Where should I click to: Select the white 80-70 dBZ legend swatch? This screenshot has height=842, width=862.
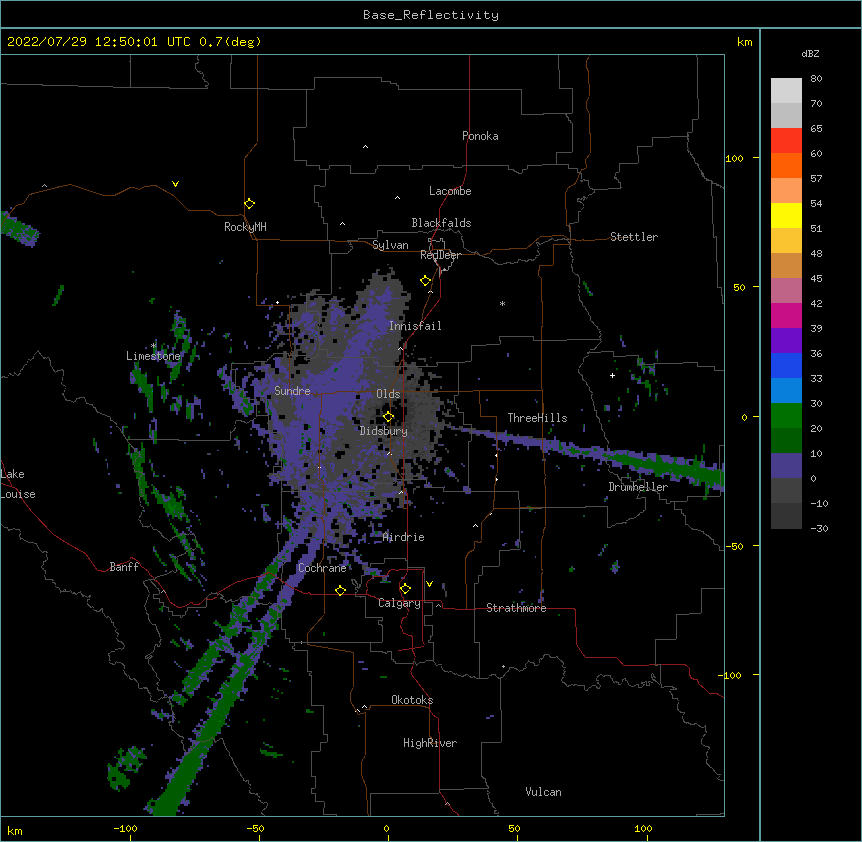786,91
